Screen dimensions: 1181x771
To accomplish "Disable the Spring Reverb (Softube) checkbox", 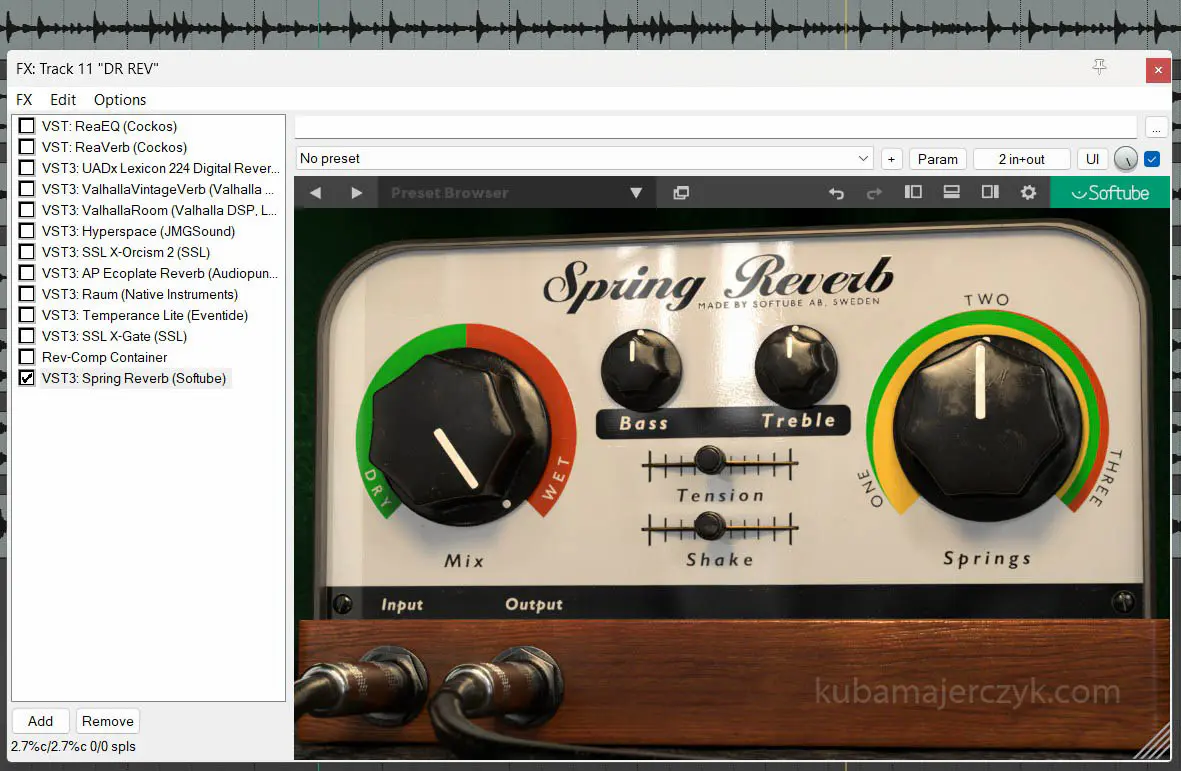I will click(27, 378).
